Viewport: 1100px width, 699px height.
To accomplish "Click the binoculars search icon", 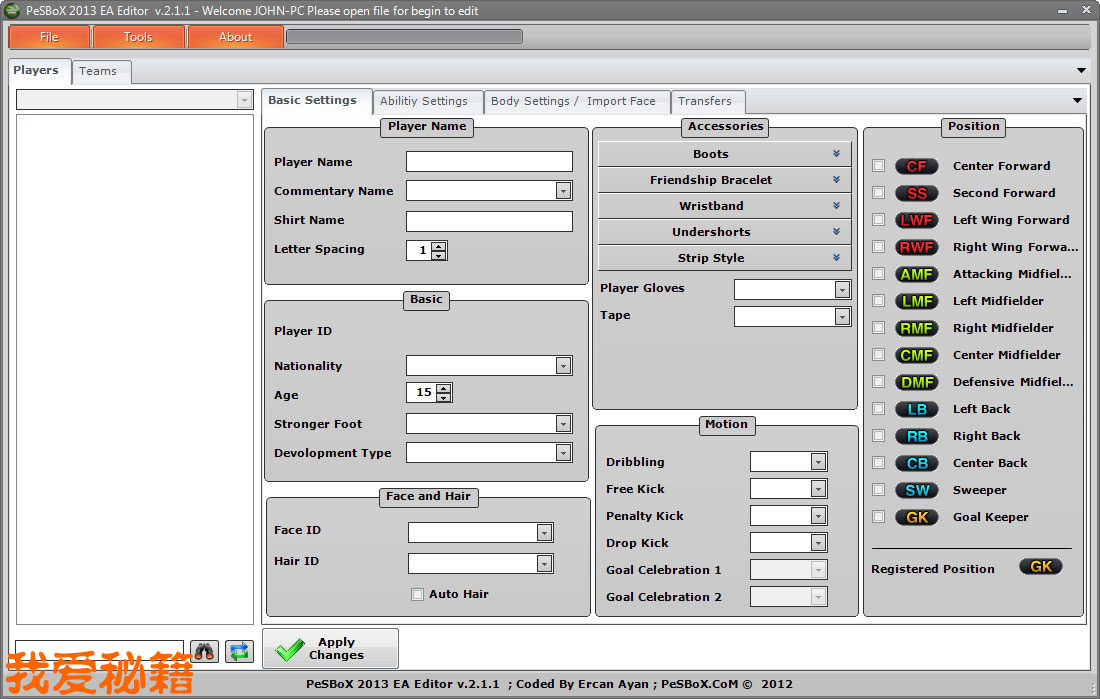I will [x=205, y=652].
